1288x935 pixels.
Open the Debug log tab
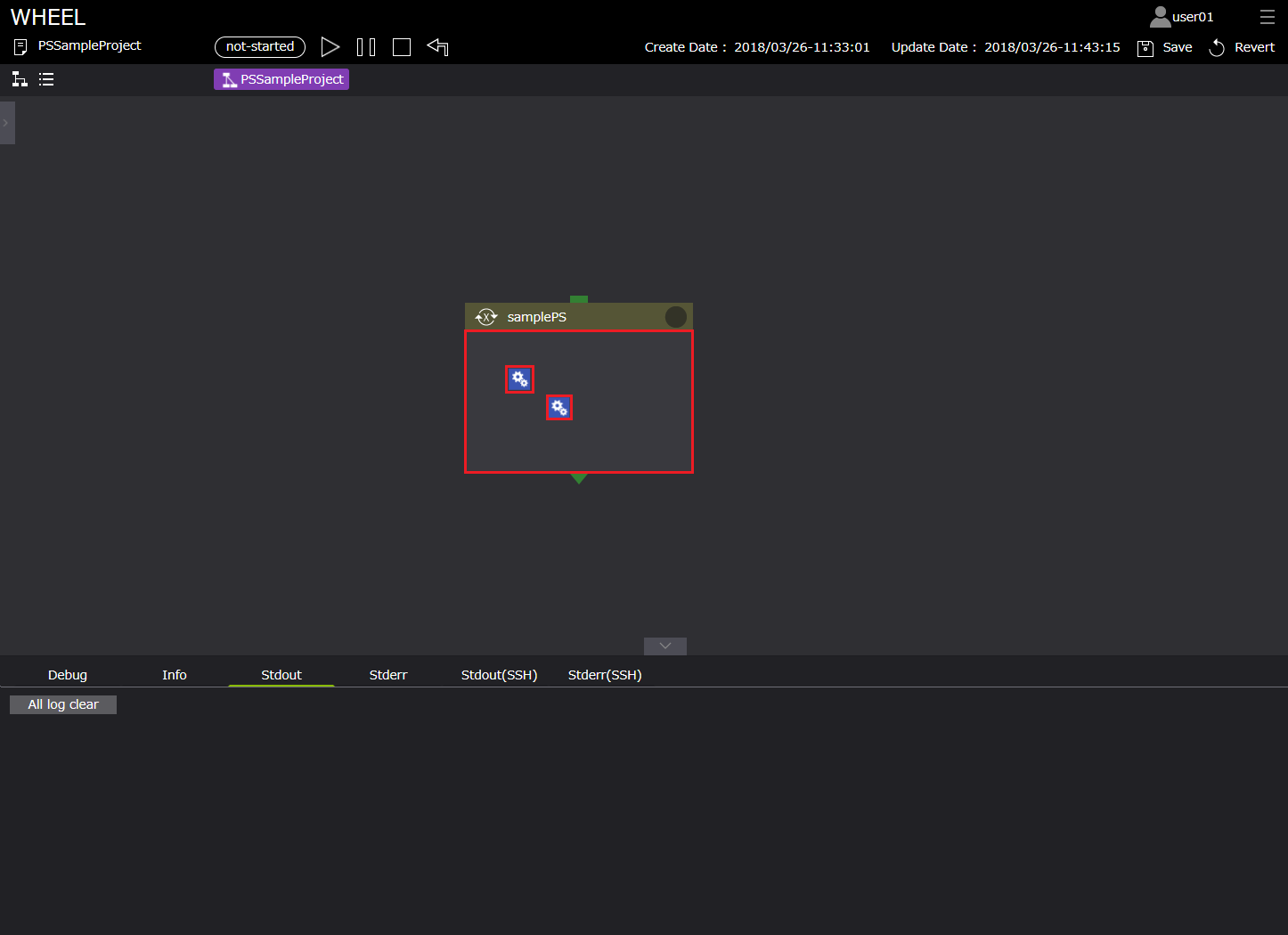coord(68,675)
